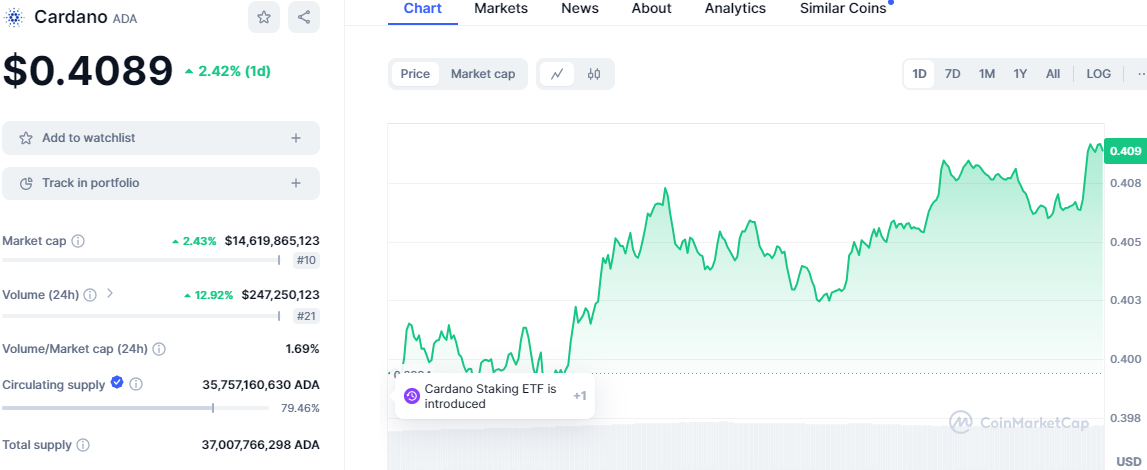This screenshot has width=1147, height=470.
Task: Click the pie icon in Track in portfolio
Action: pos(26,183)
